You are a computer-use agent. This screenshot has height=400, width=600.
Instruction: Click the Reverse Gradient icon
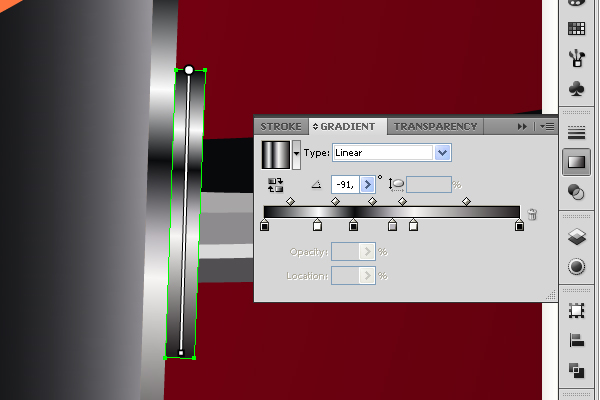click(x=276, y=185)
